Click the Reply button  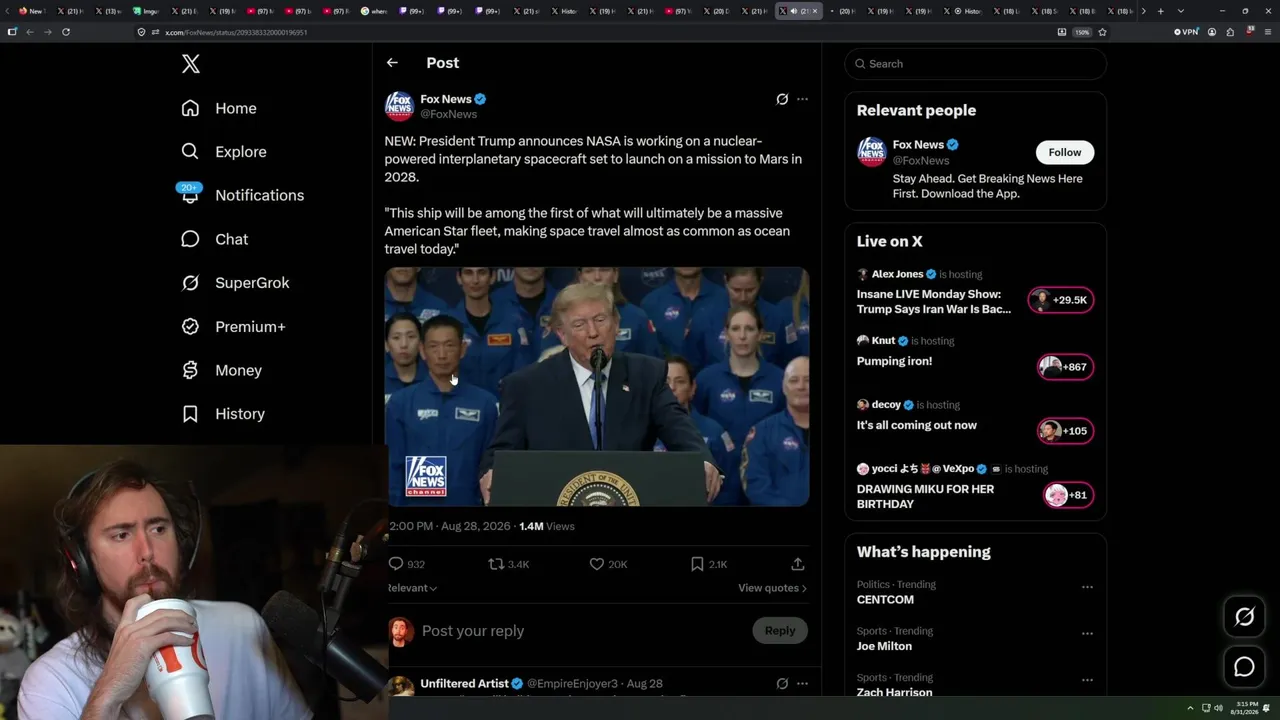(780, 631)
